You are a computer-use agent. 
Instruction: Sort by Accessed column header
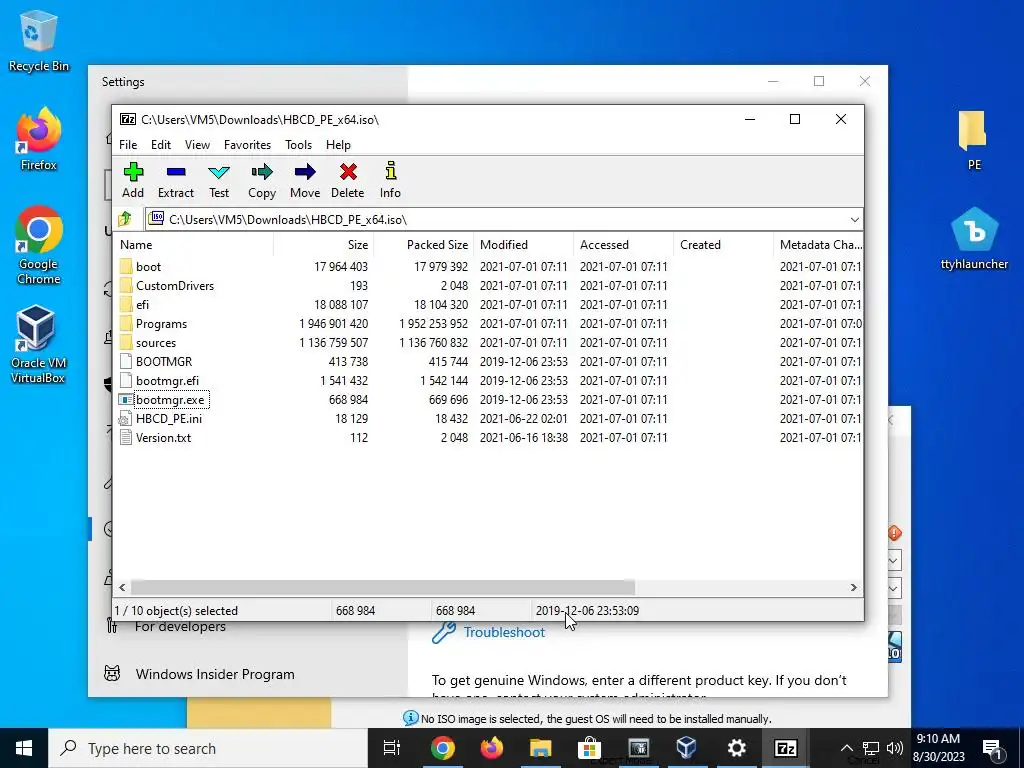623,245
